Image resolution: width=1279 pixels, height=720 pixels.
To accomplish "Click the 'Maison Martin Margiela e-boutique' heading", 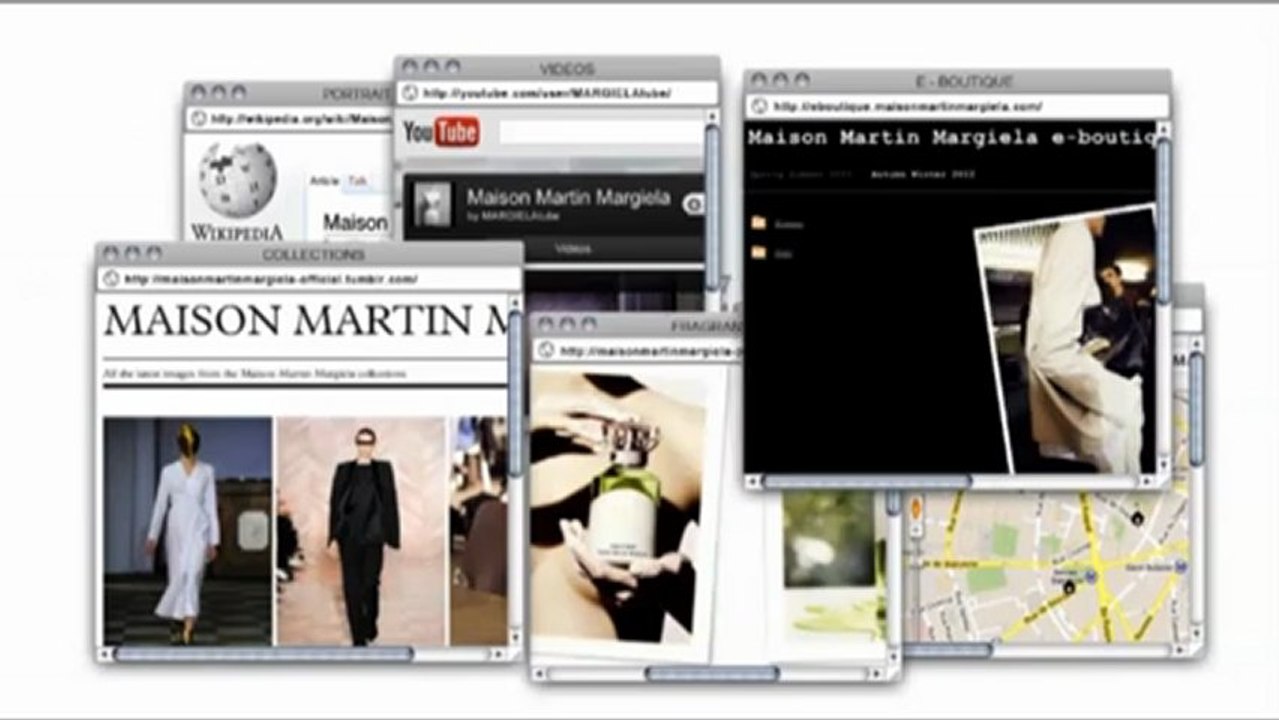I will point(951,138).
